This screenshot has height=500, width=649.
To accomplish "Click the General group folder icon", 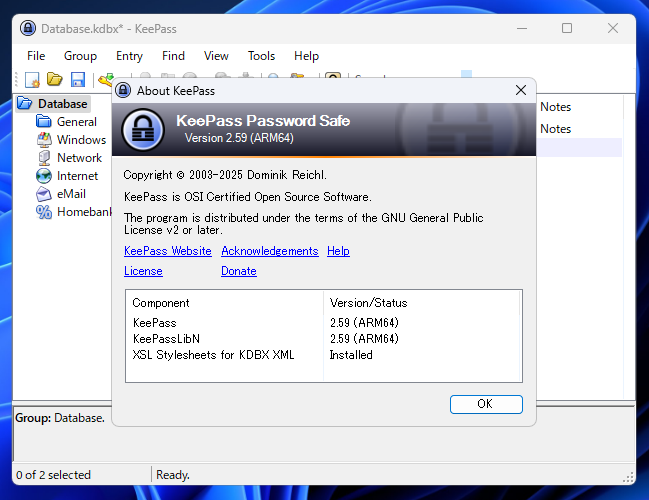I will [43, 122].
